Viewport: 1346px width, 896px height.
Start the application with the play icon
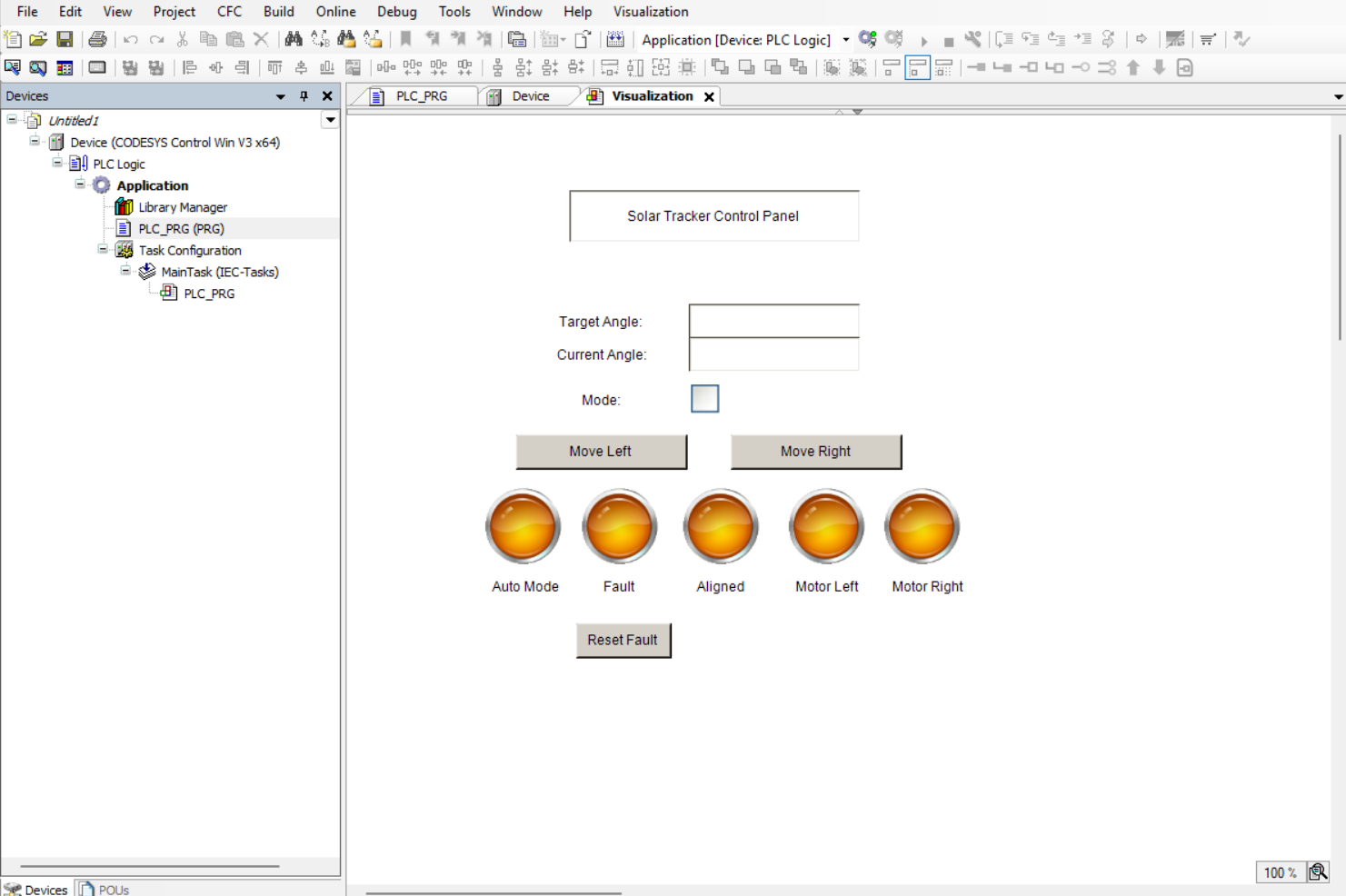coord(923,40)
